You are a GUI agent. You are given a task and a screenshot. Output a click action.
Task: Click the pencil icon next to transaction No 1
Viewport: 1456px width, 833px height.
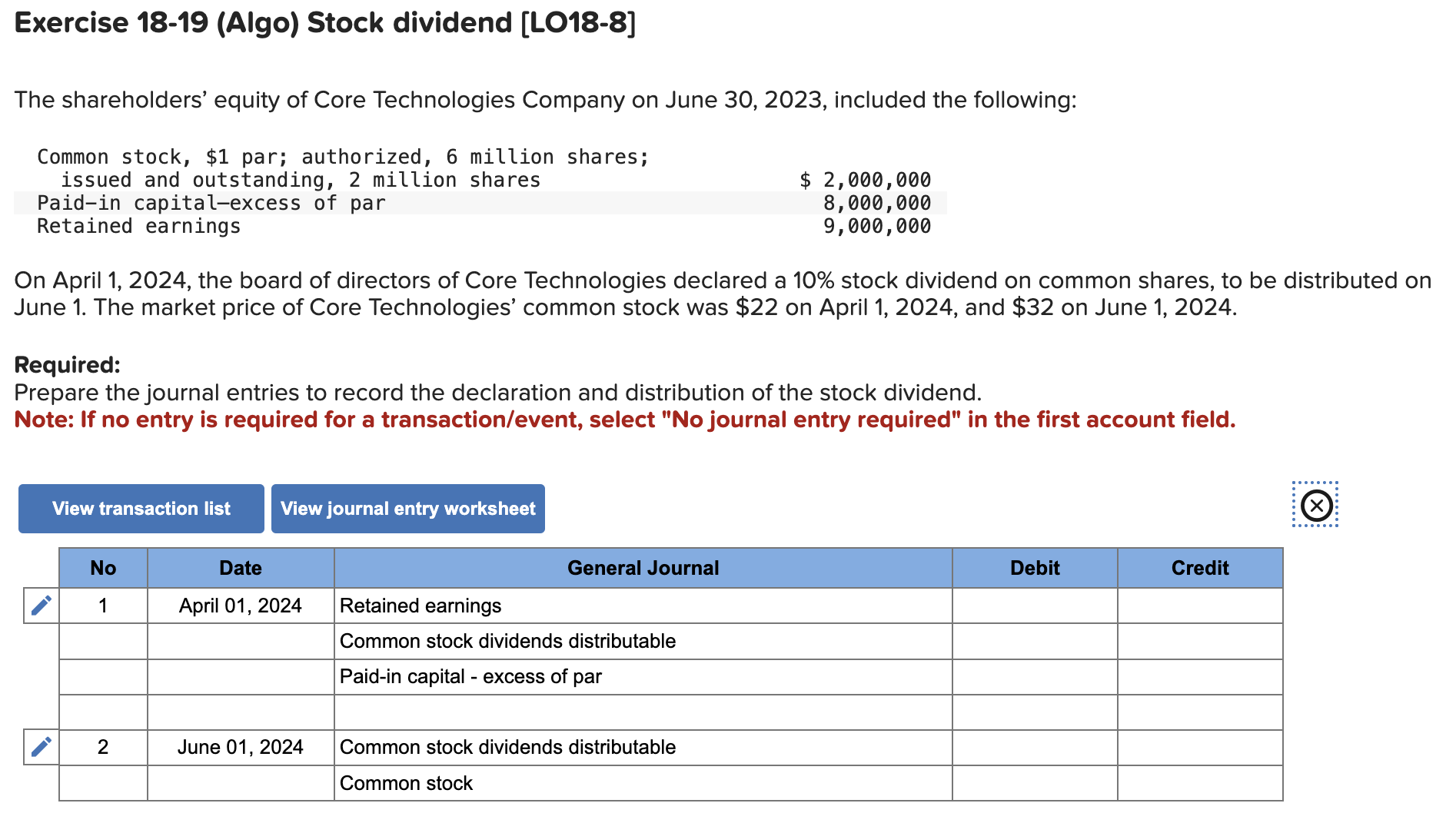pyautogui.click(x=41, y=605)
